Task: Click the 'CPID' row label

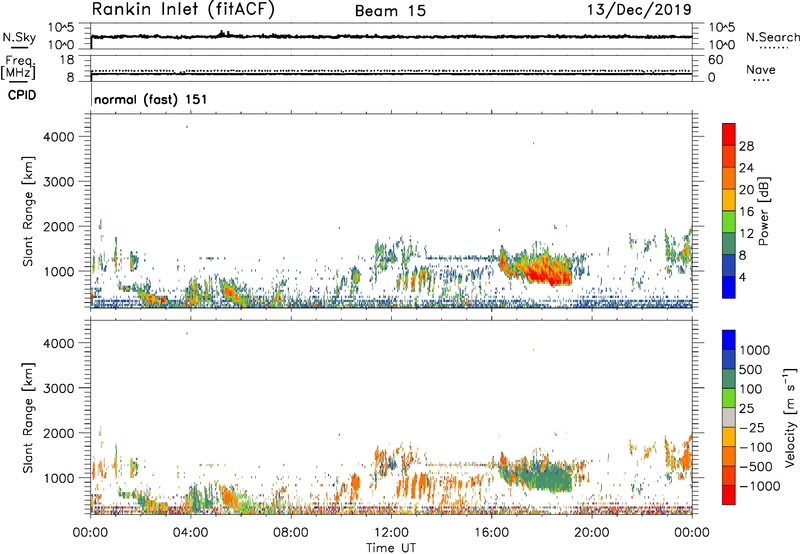Action: pos(22,95)
